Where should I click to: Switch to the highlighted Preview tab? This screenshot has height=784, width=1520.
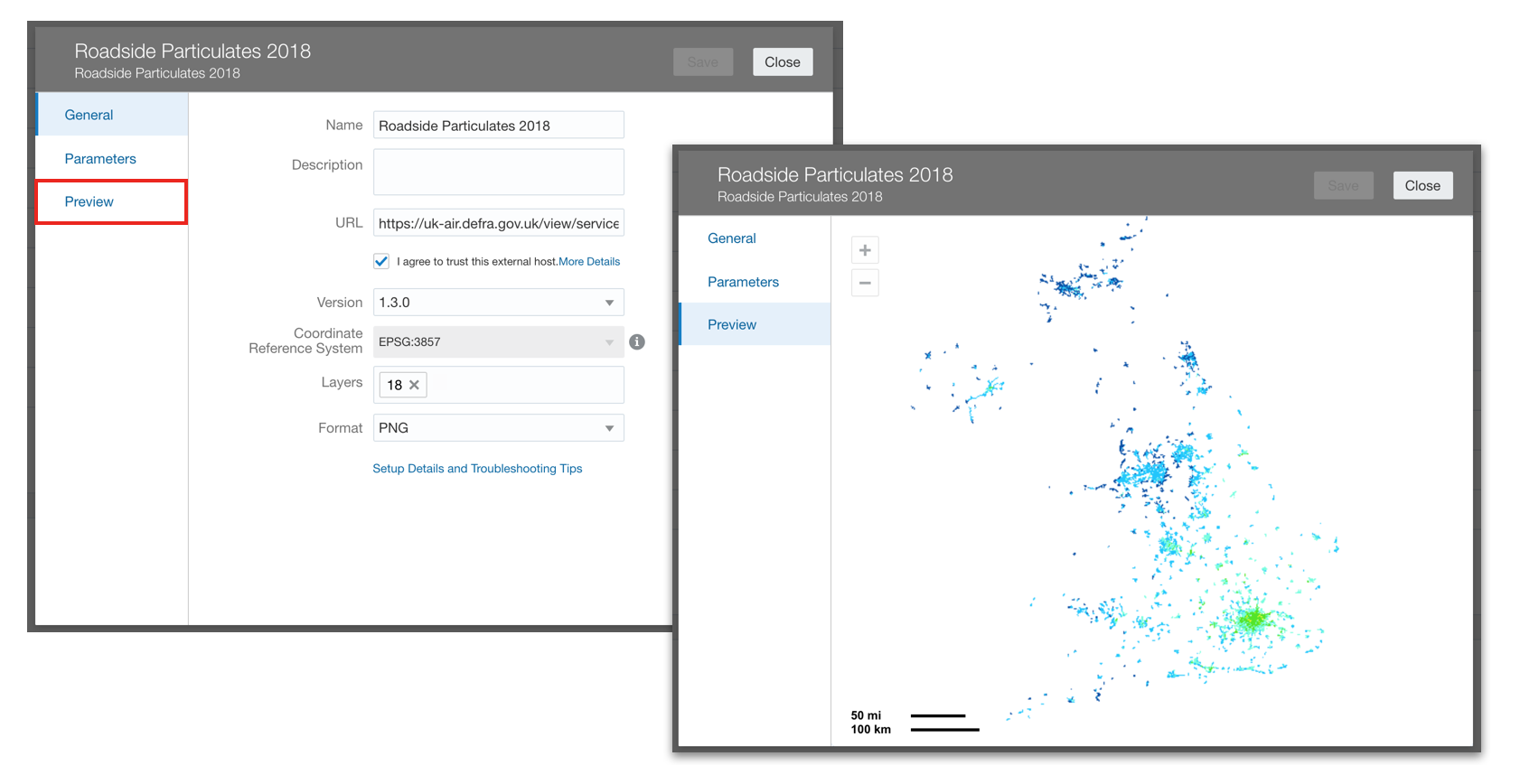tap(89, 202)
